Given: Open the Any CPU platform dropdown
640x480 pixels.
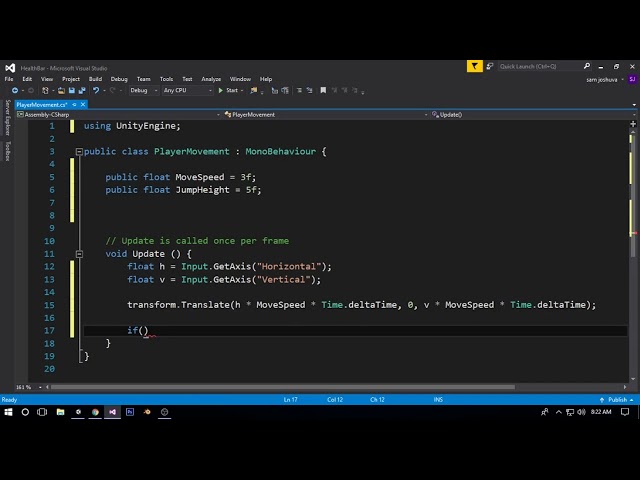Looking at the screenshot, I should click(x=187, y=91).
